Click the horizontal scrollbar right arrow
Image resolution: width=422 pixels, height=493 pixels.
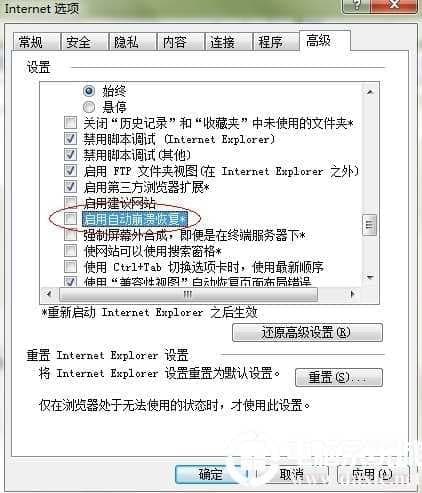pos(352,294)
